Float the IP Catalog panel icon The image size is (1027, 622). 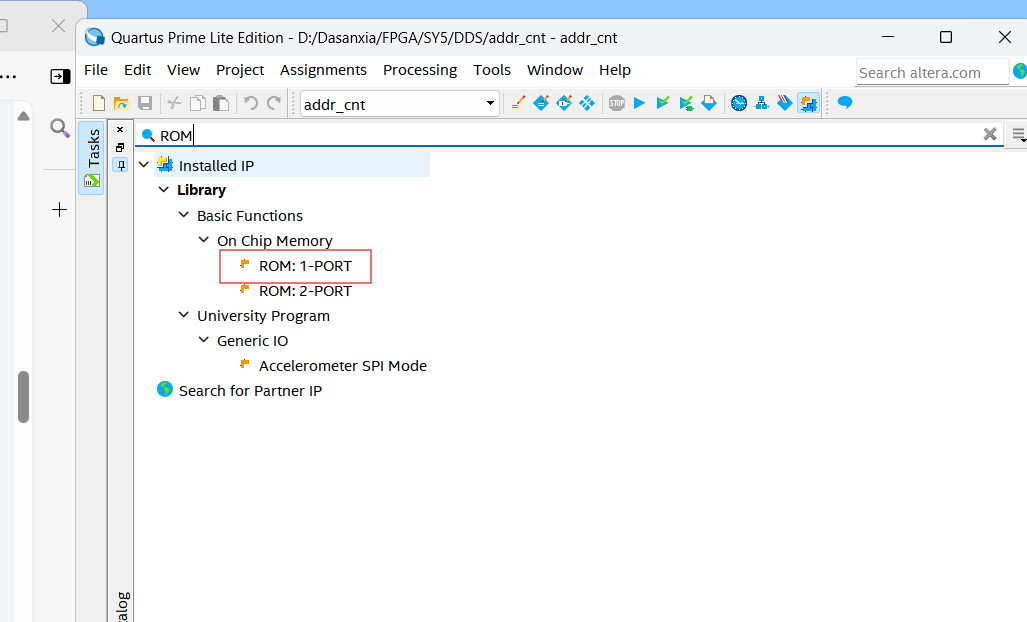coord(120,147)
